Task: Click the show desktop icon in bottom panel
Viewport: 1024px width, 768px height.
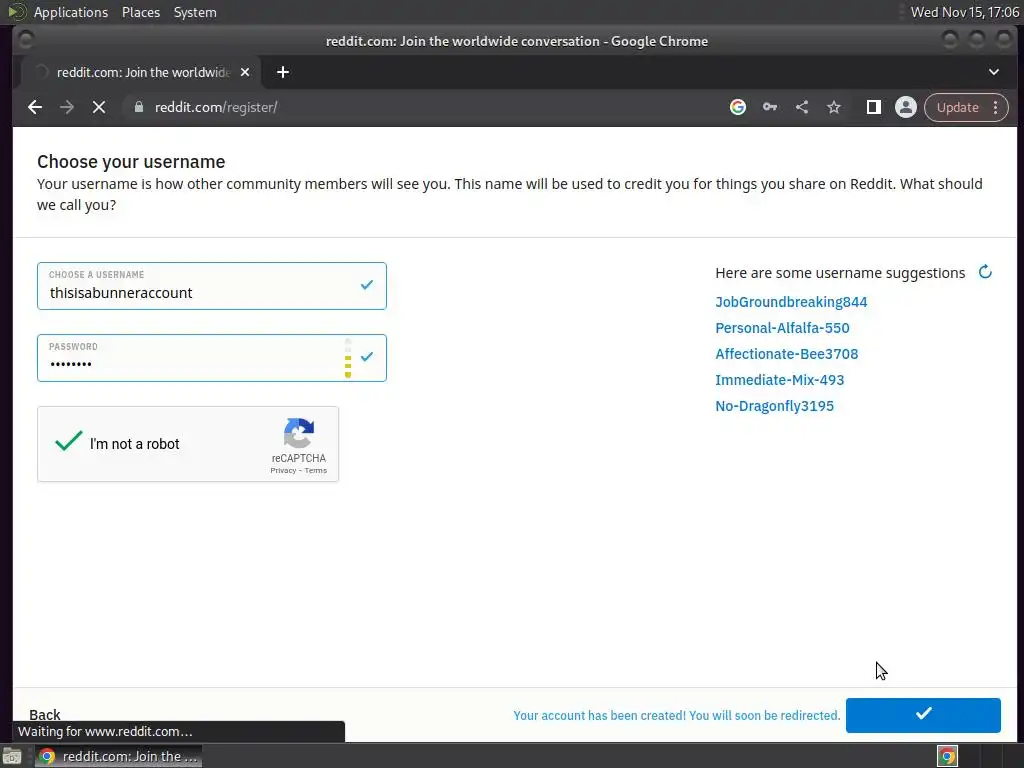Action: coord(11,756)
